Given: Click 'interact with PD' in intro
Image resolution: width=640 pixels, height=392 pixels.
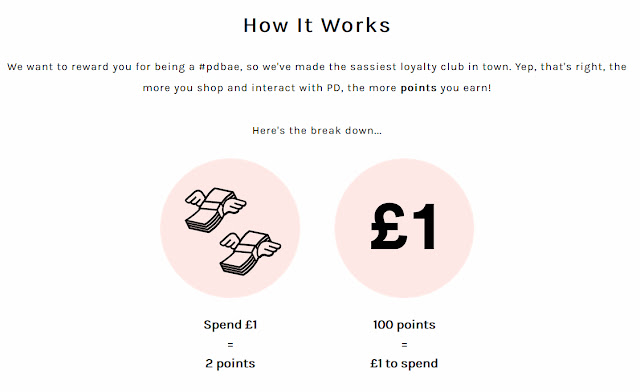Looking at the screenshot, I should 296,88.
